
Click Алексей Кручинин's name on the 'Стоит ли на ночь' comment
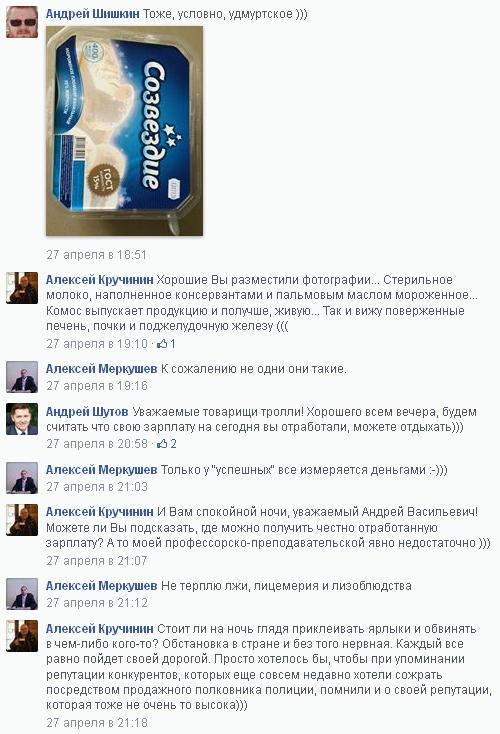pos(100,629)
